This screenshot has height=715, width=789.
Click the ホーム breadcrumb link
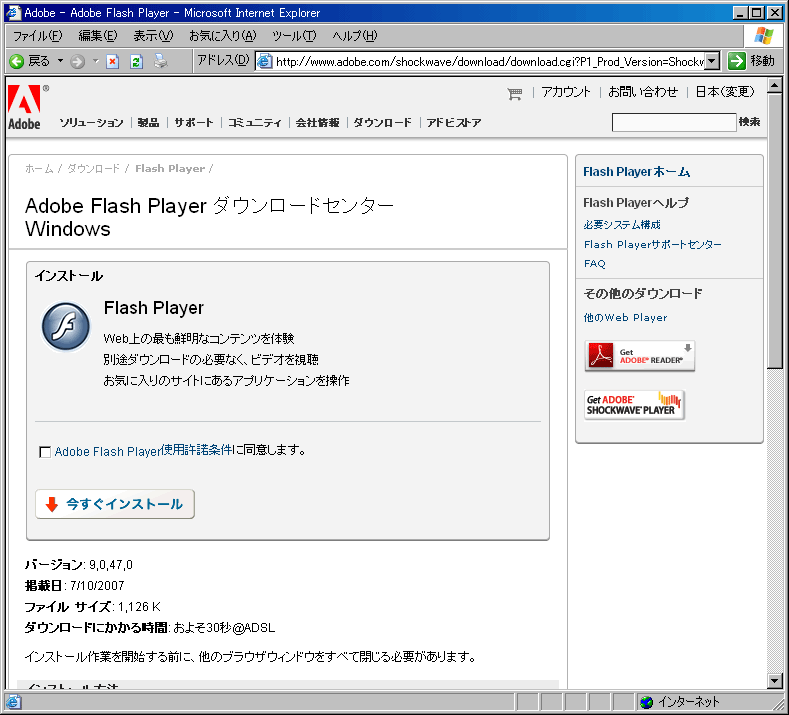pyautogui.click(x=39, y=169)
